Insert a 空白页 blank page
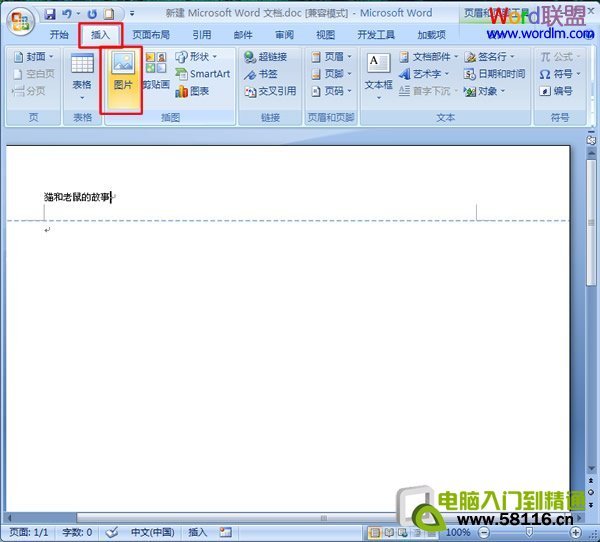The image size is (600, 542). click(x=34, y=73)
